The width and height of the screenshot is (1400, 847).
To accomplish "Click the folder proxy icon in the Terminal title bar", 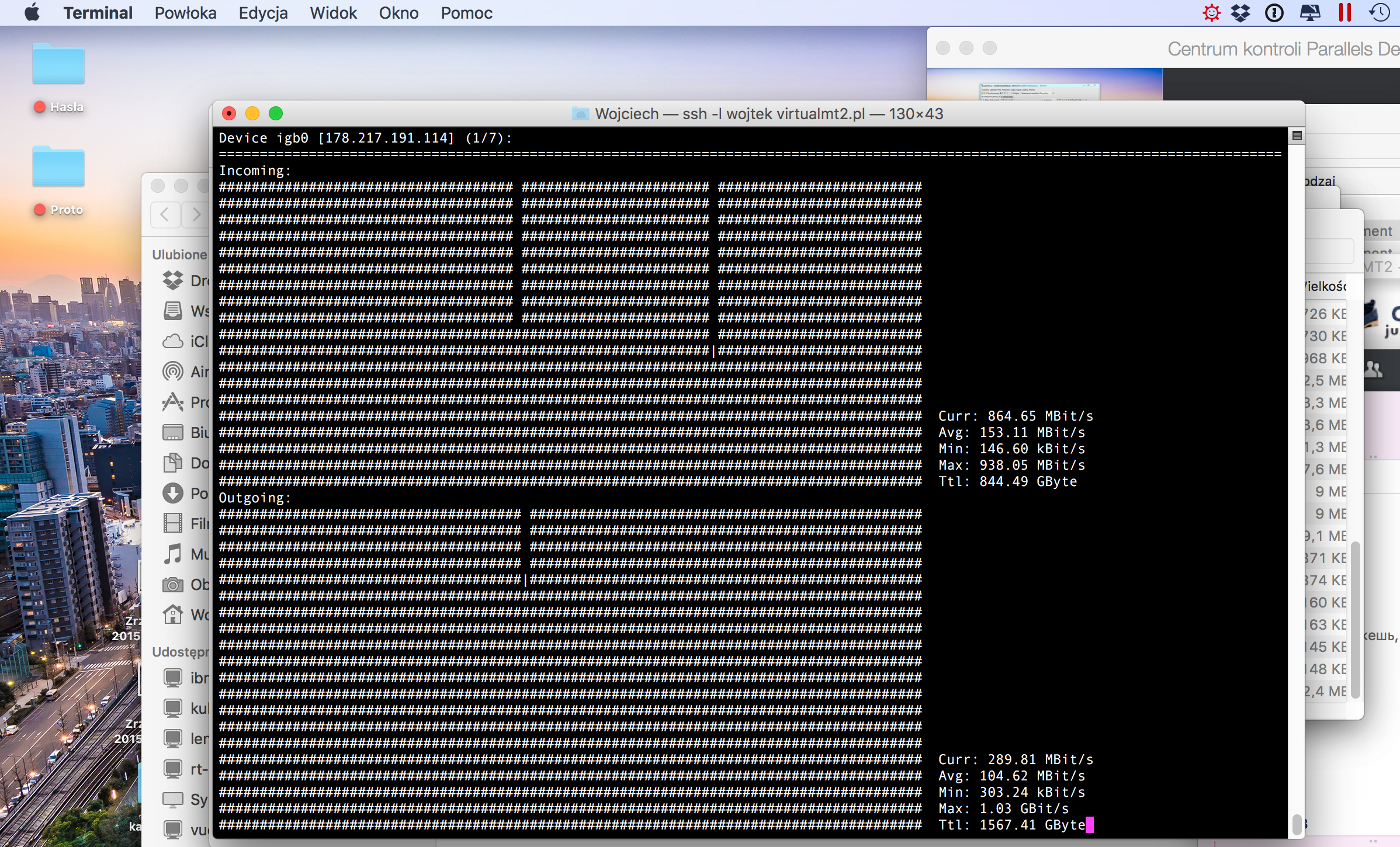I will click(580, 114).
